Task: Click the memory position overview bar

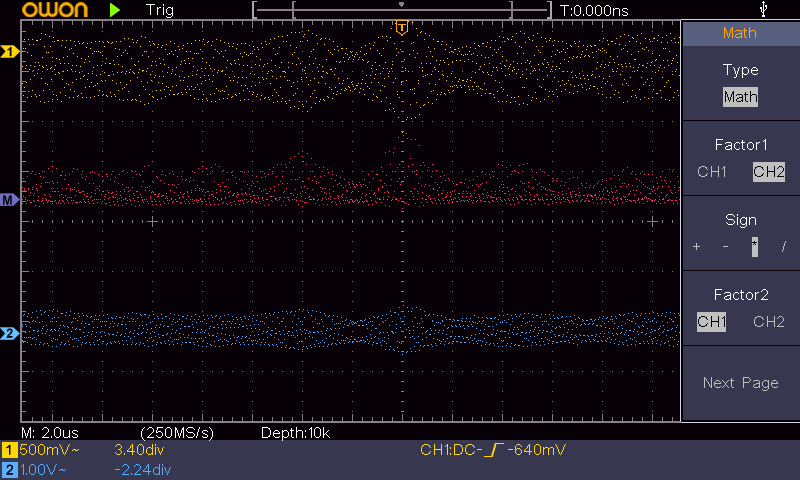Action: click(x=402, y=10)
